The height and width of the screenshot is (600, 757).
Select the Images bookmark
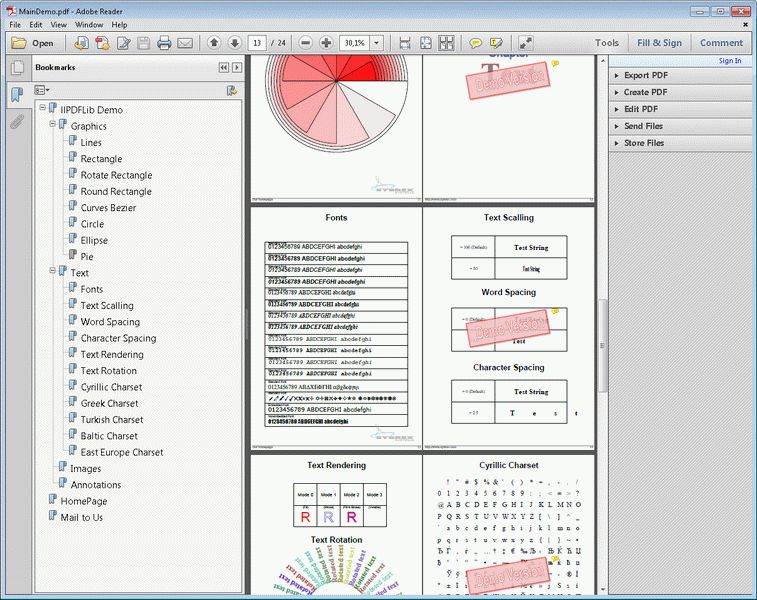click(x=85, y=469)
